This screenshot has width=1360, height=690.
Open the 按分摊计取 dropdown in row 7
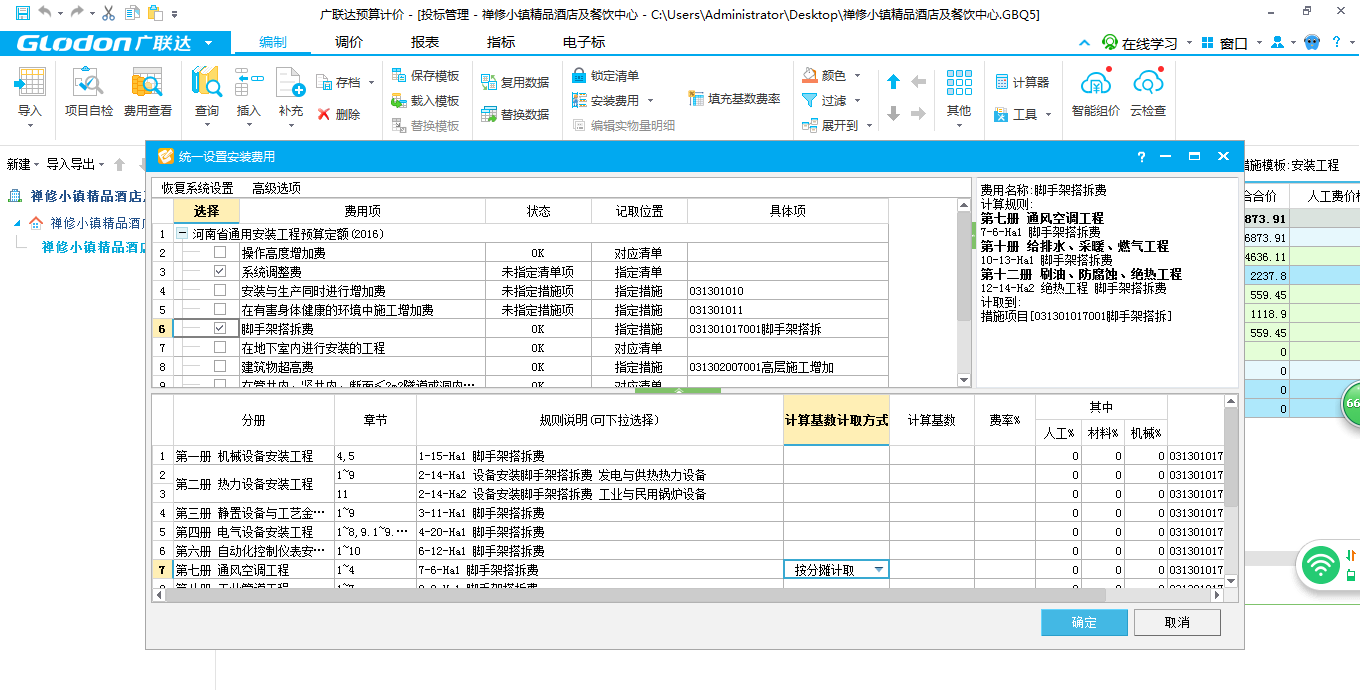pyautogui.click(x=879, y=569)
